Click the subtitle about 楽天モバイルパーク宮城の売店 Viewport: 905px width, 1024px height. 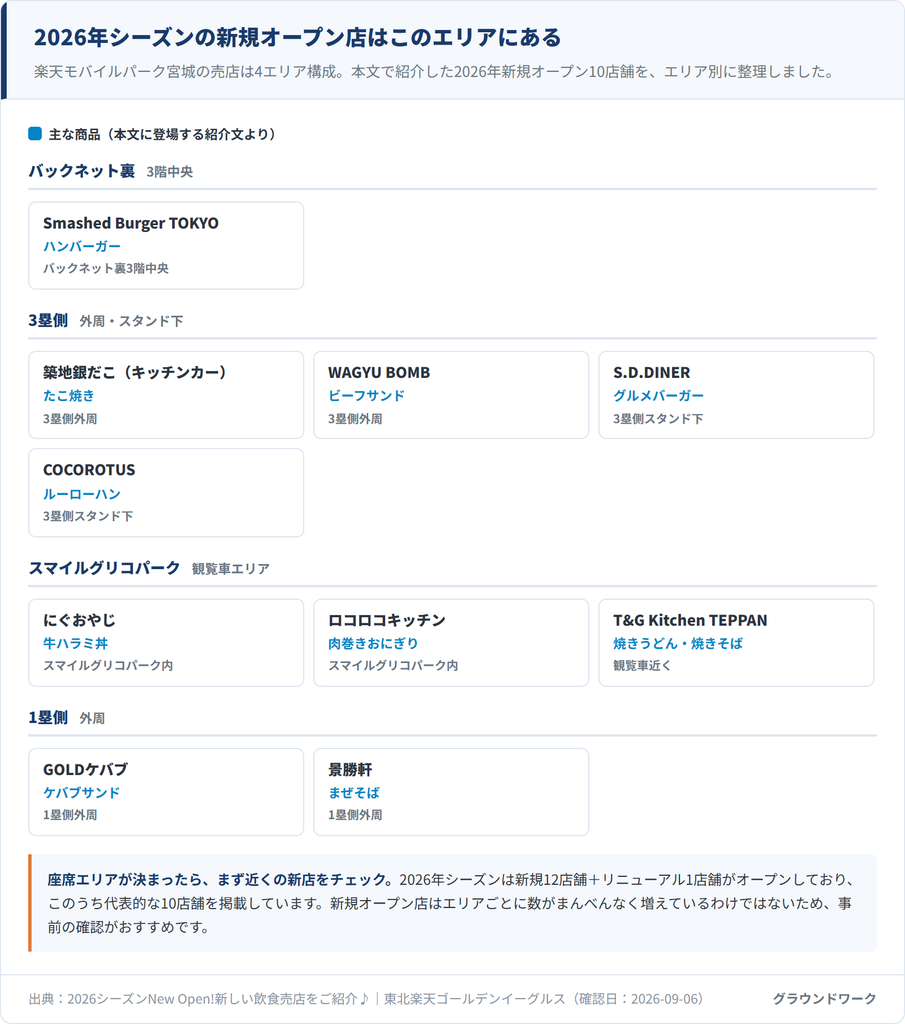coord(436,72)
